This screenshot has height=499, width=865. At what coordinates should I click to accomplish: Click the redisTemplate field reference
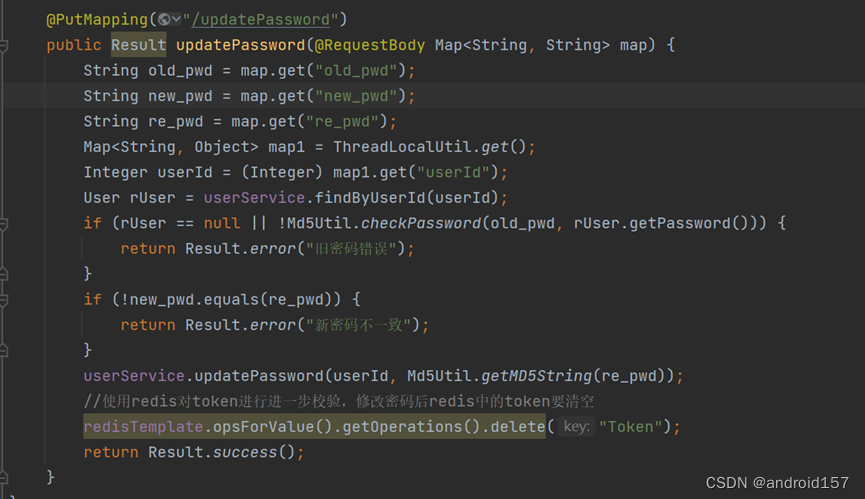click(x=143, y=426)
